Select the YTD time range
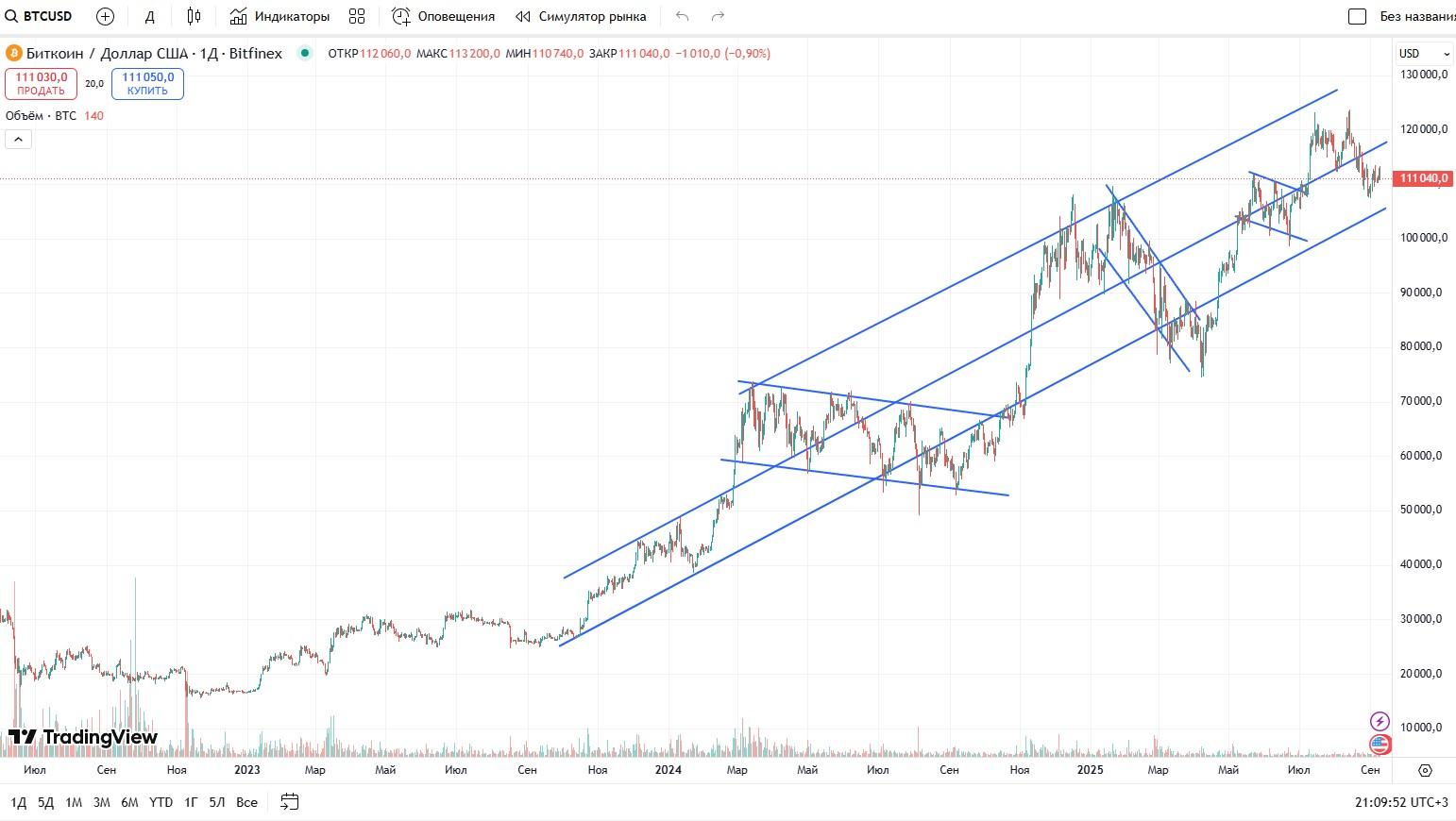The height and width of the screenshot is (821, 1456). 161,802
